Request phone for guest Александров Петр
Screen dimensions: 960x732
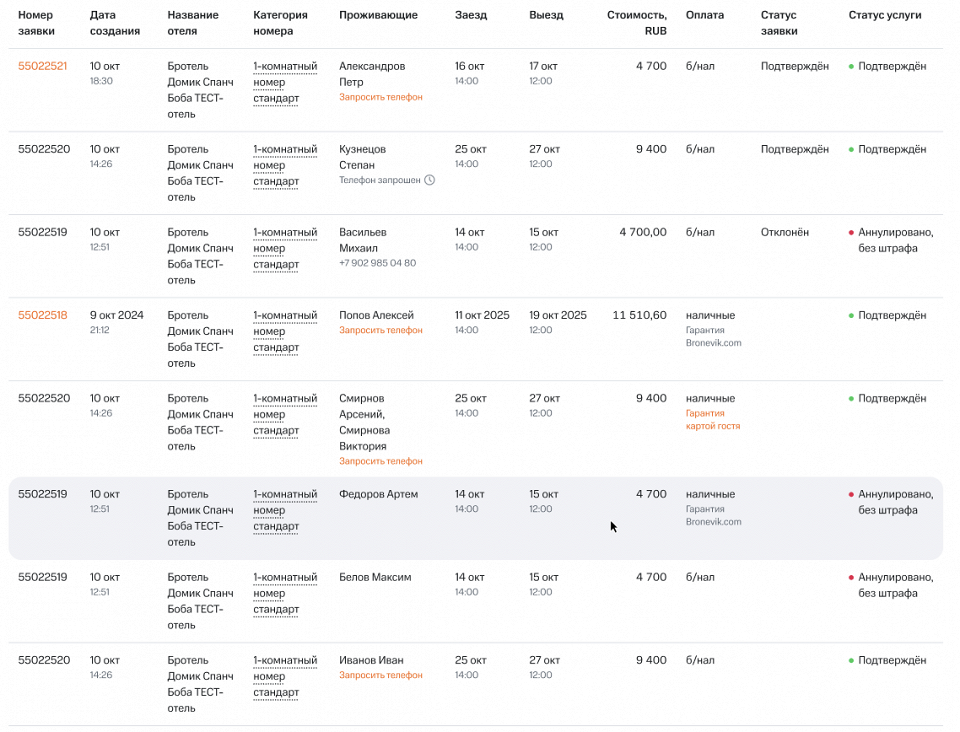[380, 97]
